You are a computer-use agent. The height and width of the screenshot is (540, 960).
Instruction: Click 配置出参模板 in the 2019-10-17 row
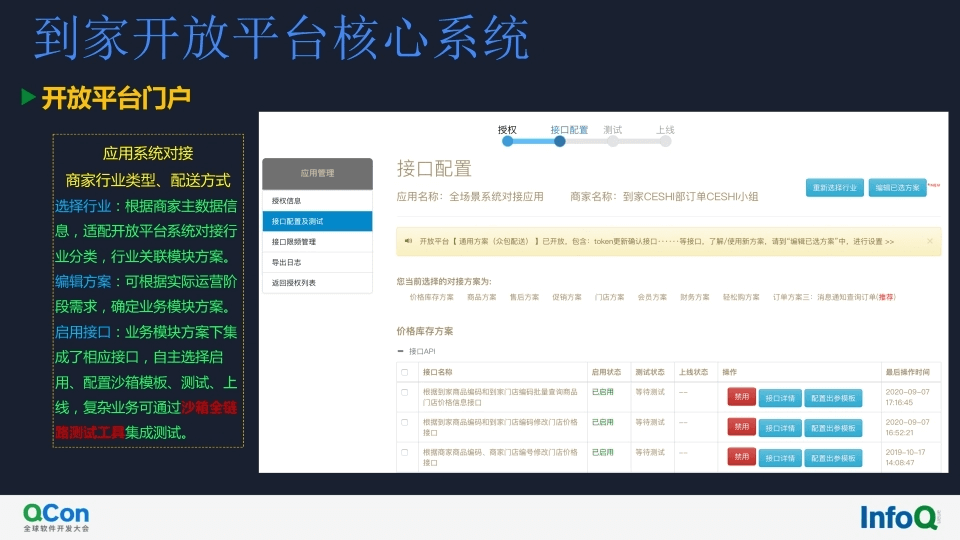(x=833, y=458)
